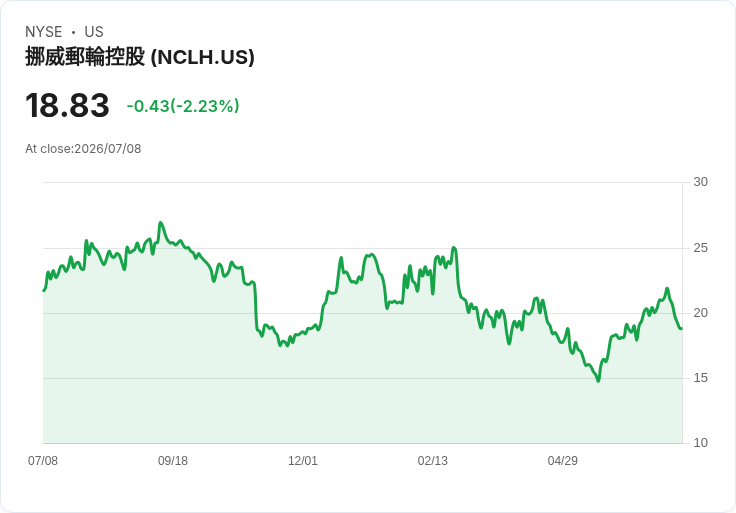This screenshot has height=513, width=736.
Task: Click the 12/01 date axis label
Action: click(x=303, y=461)
